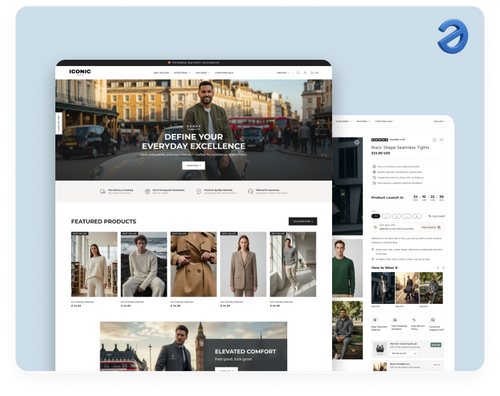
Task: Select the third size option pill
Action: click(x=396, y=216)
